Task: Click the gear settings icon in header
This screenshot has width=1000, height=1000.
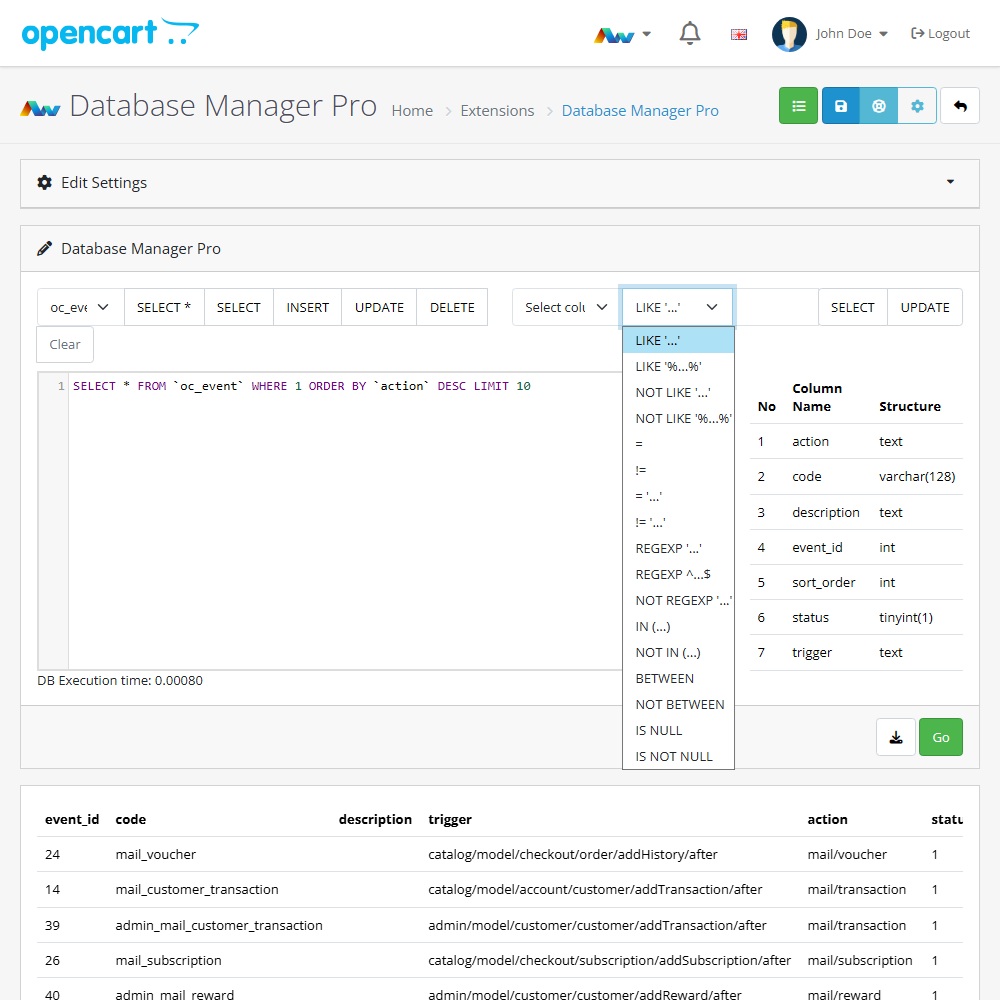Action: (917, 106)
